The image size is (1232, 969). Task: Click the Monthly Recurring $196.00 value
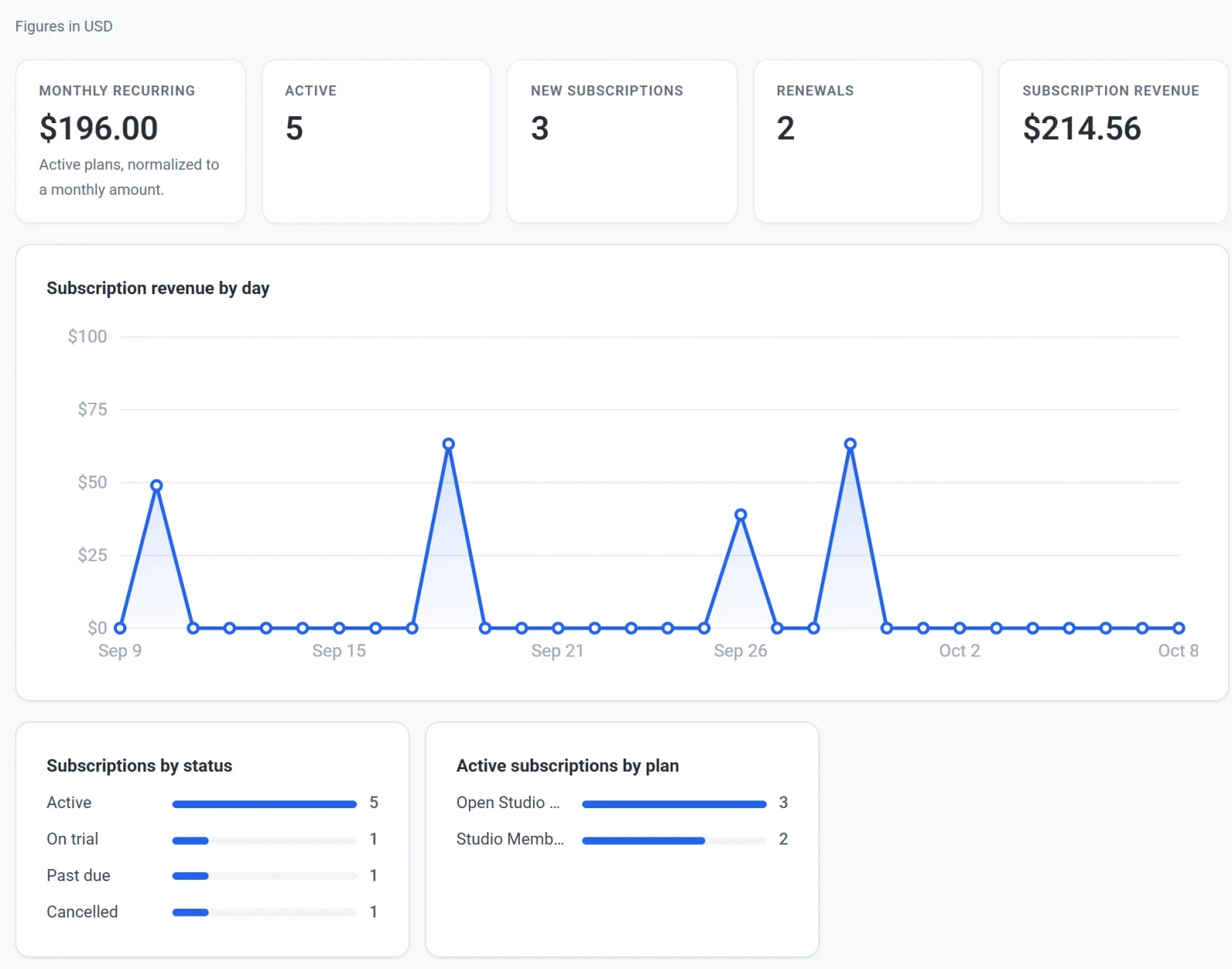pyautogui.click(x=99, y=128)
